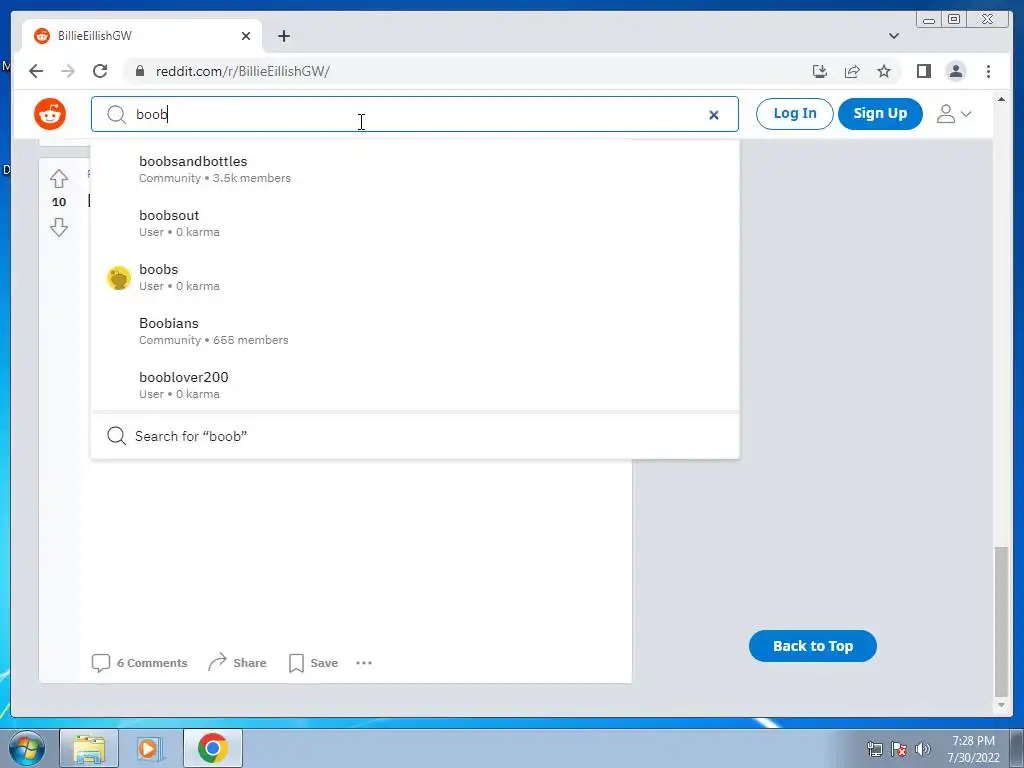Click the share this page icon
The image size is (1024, 768).
click(x=852, y=71)
